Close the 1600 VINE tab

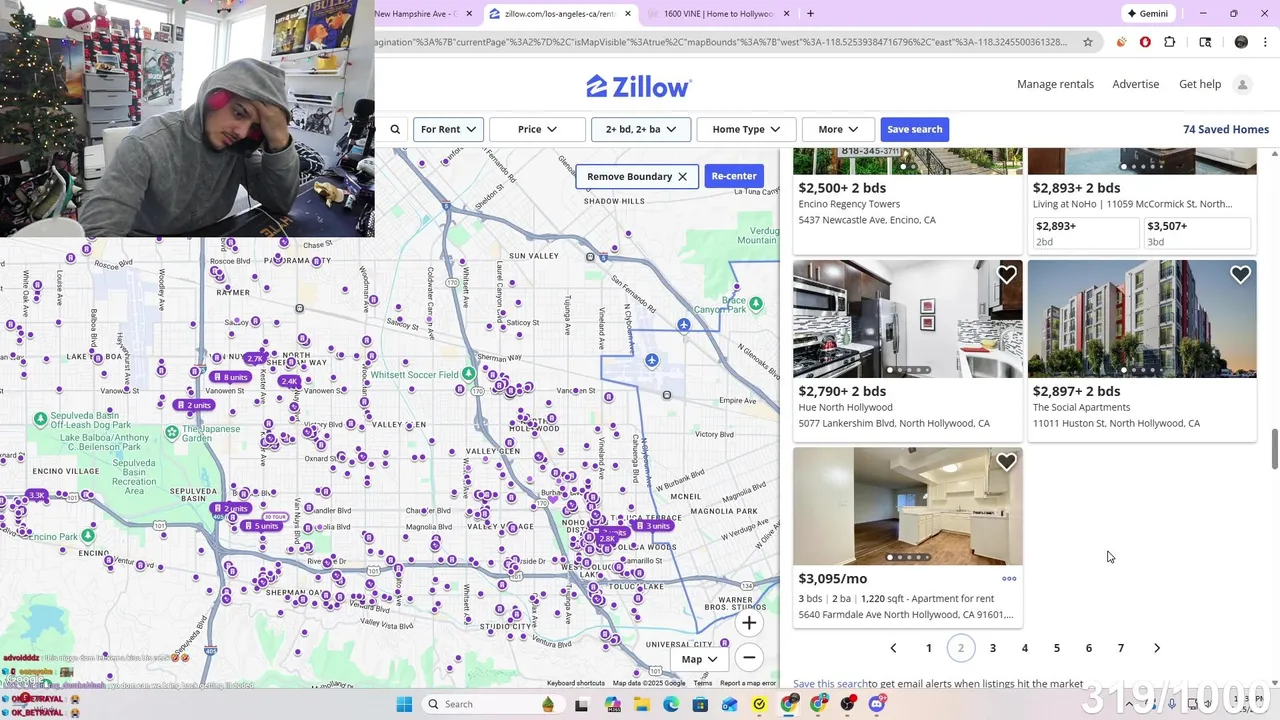(786, 14)
